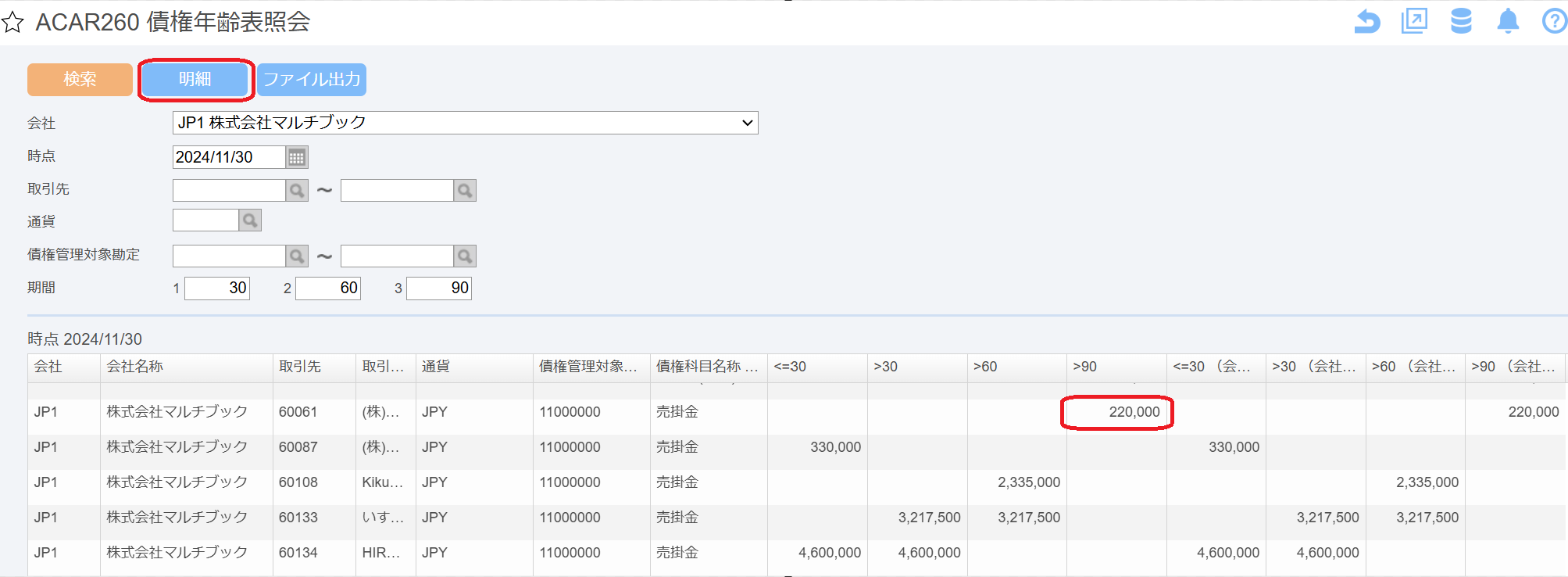Click the >90 column header

(1116, 367)
